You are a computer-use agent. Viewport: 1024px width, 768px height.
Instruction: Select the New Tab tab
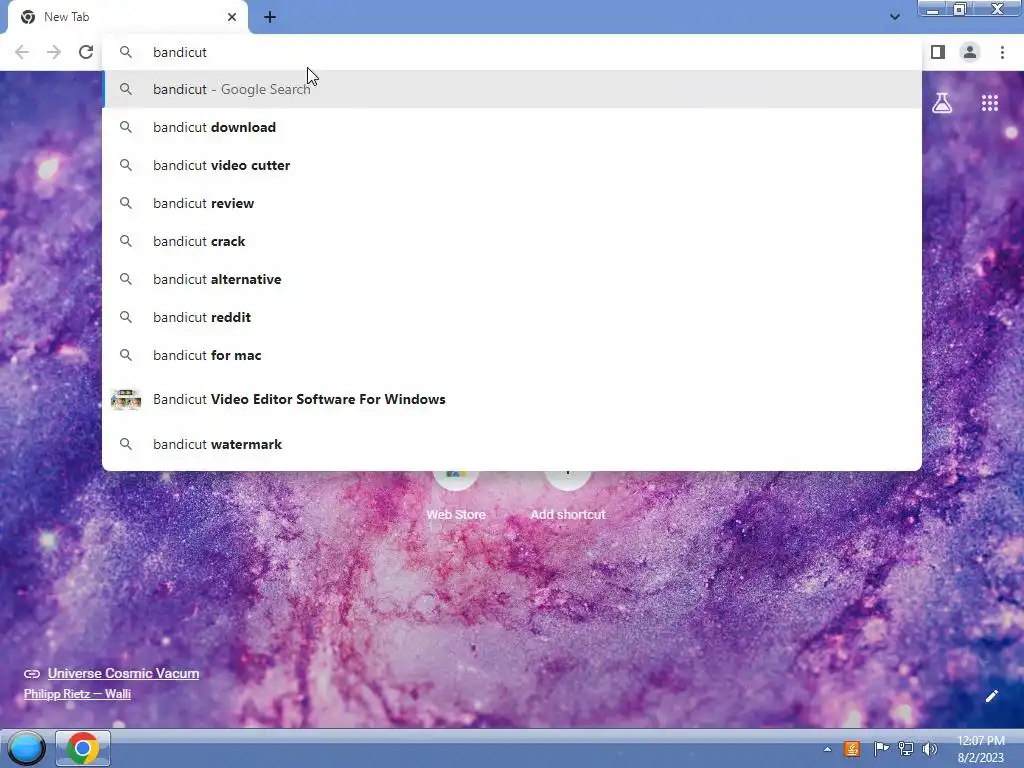click(127, 17)
